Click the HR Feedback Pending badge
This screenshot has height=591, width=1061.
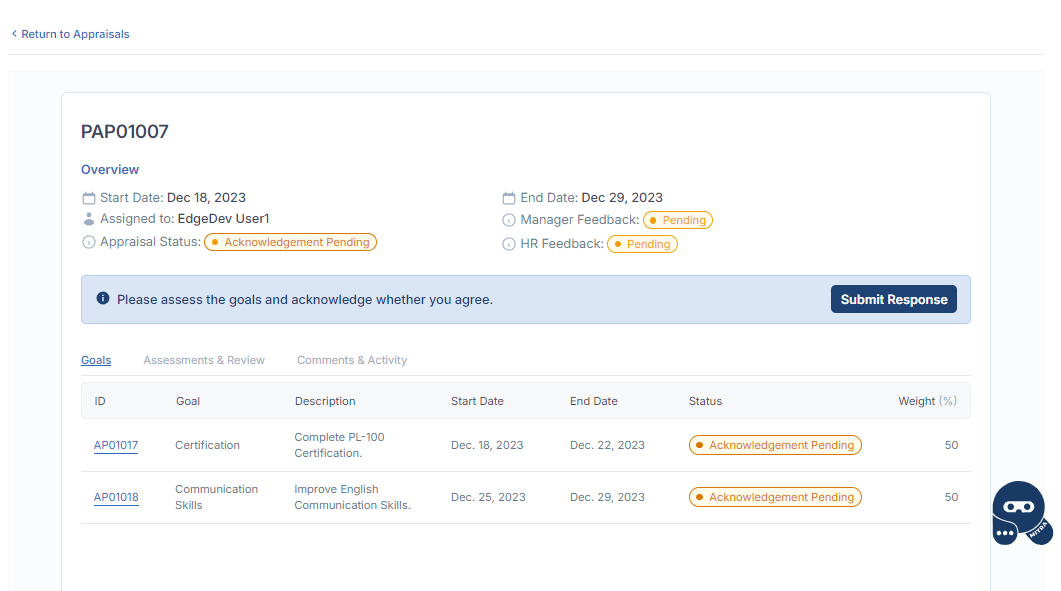(642, 244)
